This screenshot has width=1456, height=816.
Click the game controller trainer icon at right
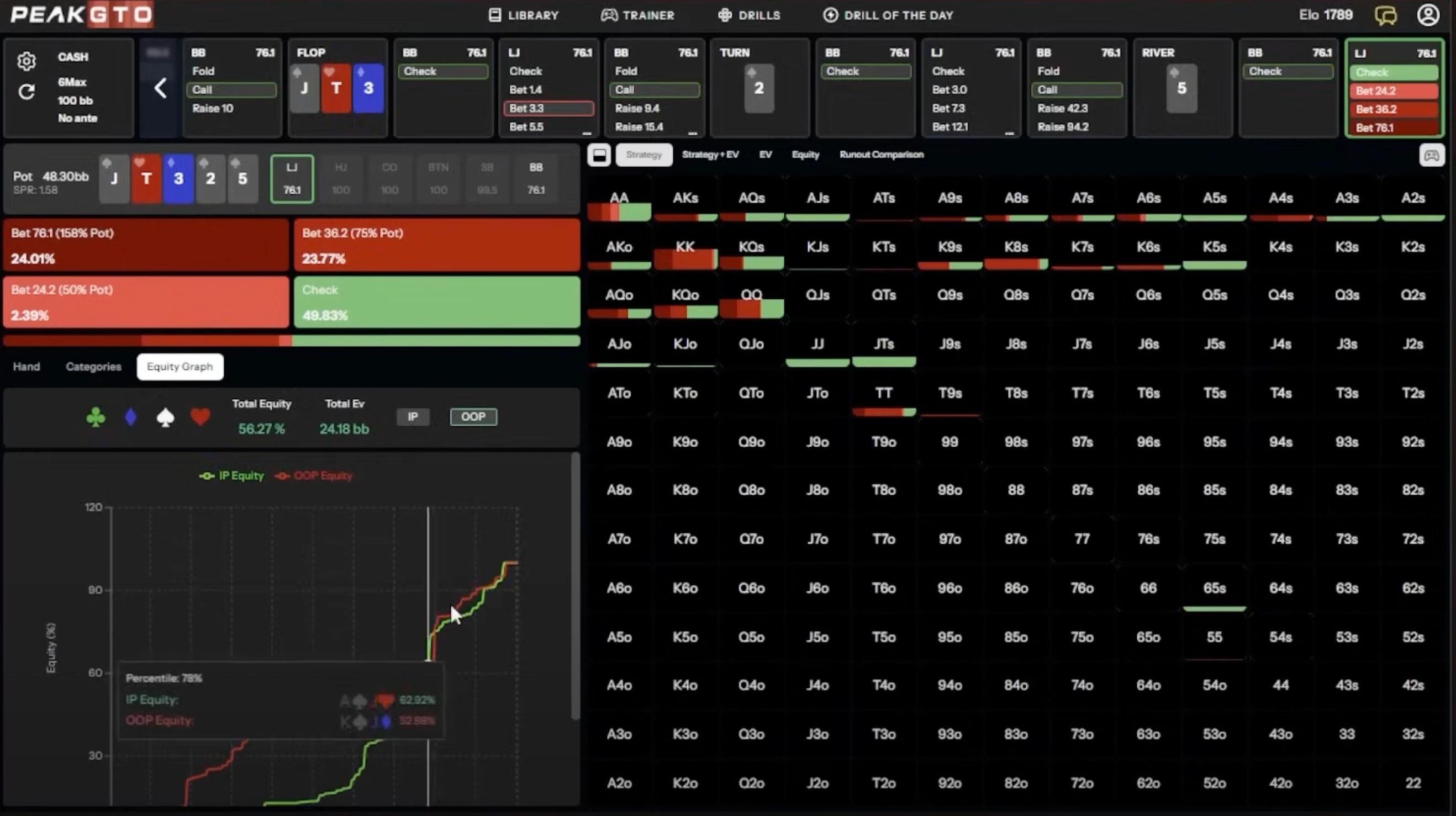1431,155
